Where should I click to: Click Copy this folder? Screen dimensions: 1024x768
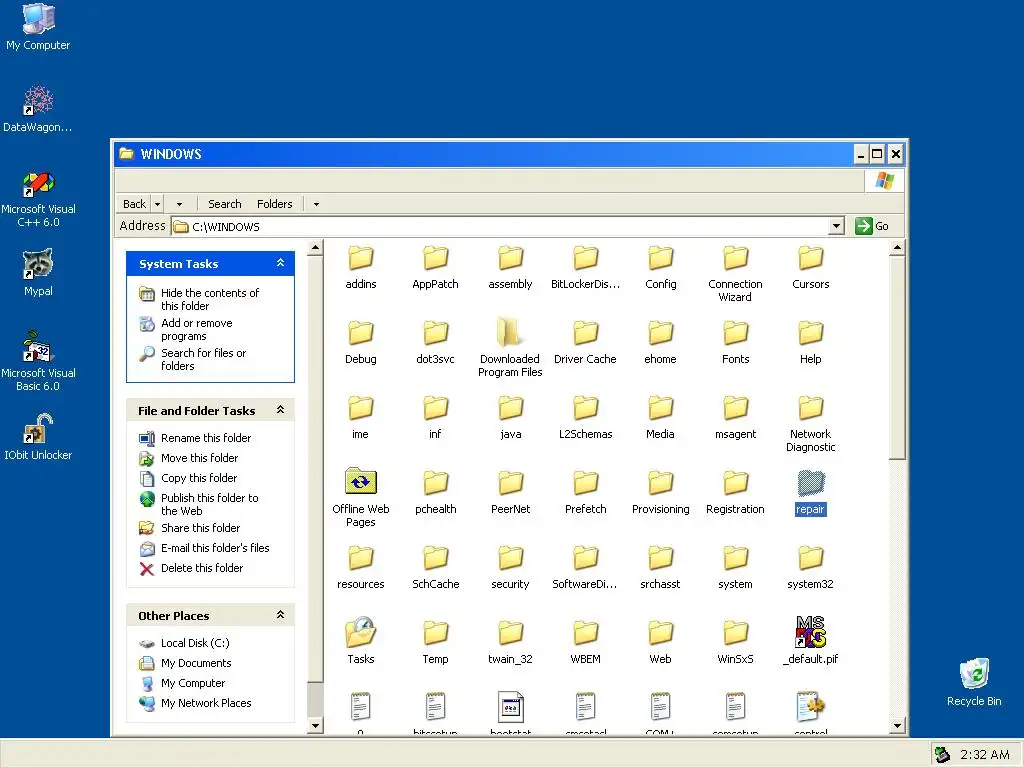[199, 478]
